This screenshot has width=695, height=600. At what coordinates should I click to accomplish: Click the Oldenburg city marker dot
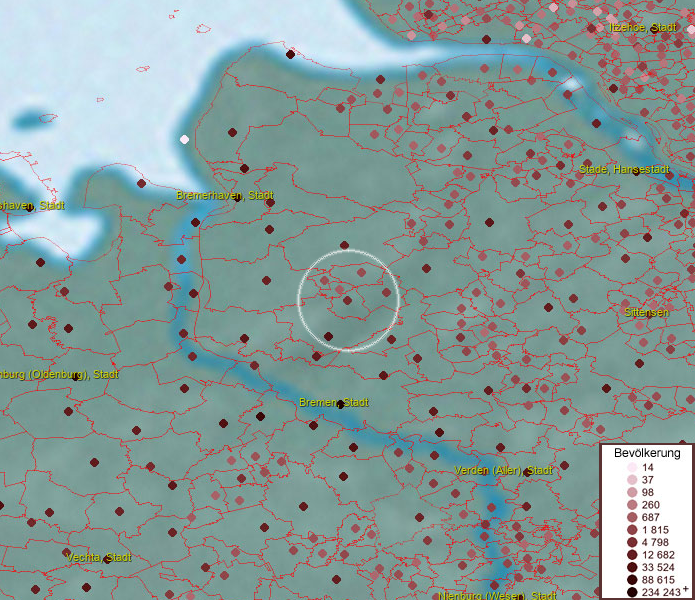coord(76,377)
